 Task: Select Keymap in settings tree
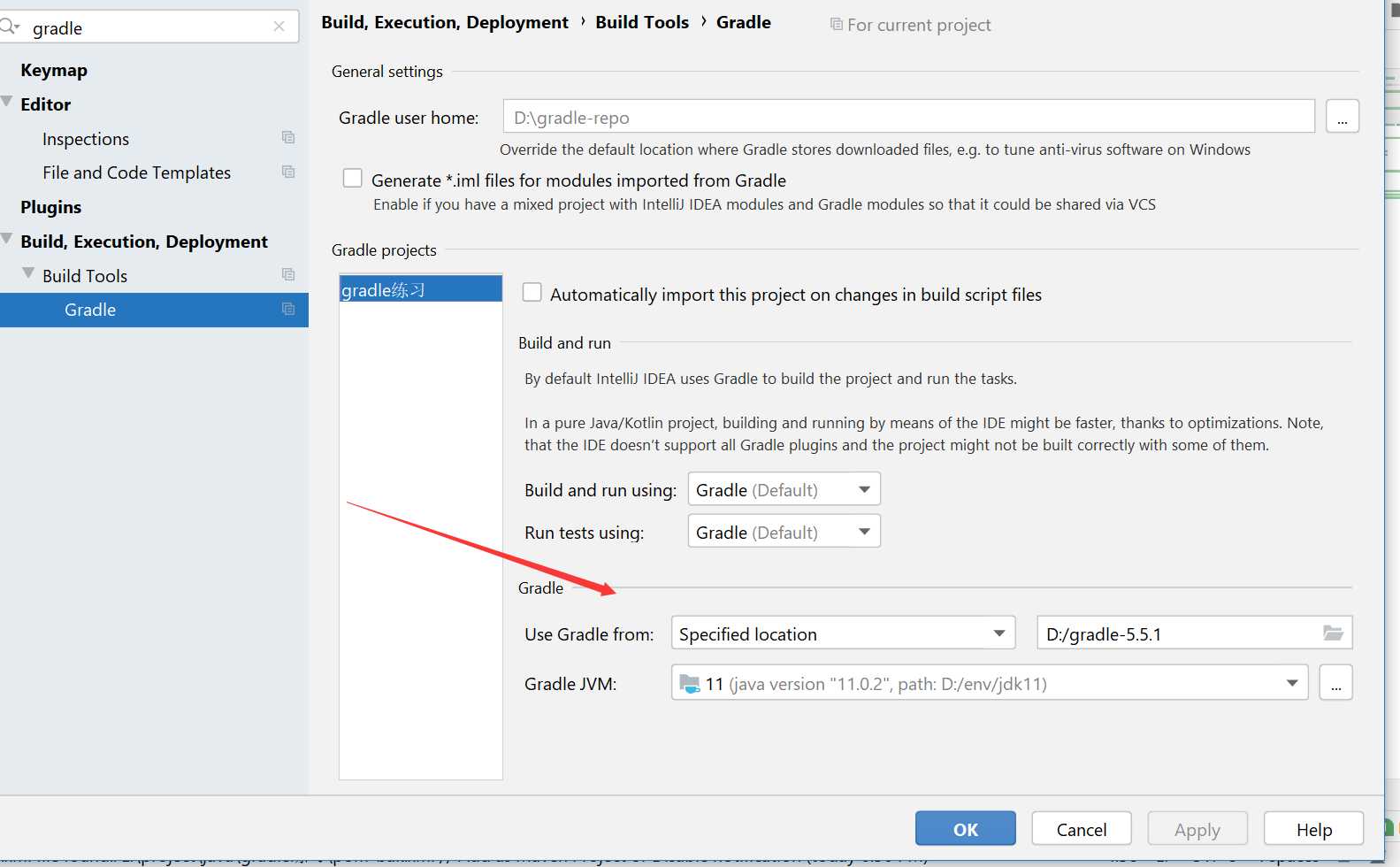[x=54, y=70]
